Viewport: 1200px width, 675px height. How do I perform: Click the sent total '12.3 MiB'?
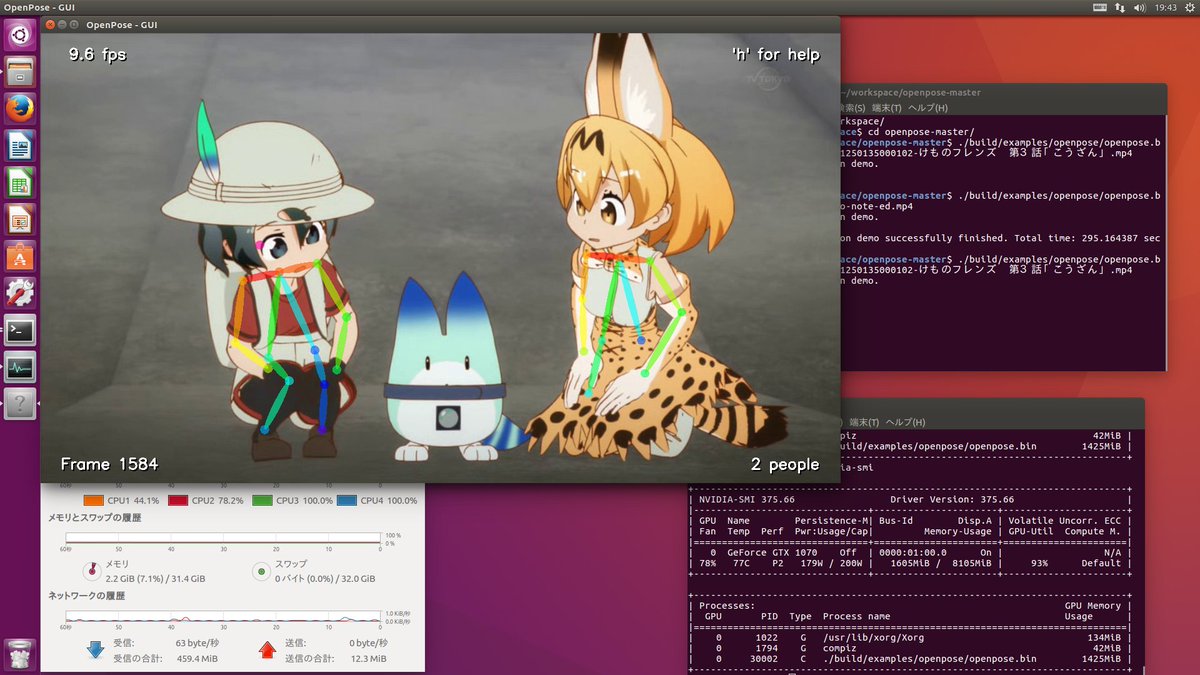pyautogui.click(x=369, y=658)
